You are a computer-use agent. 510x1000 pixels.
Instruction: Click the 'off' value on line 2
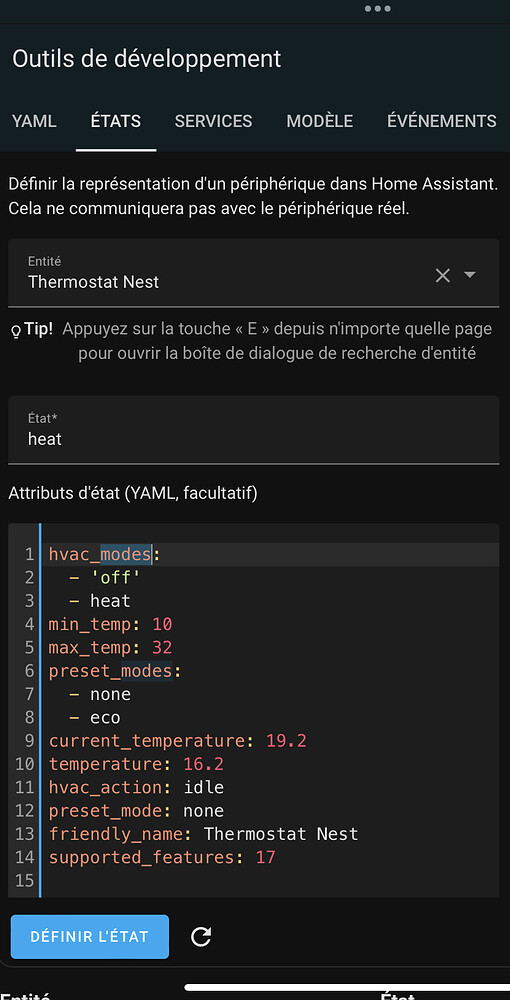115,578
